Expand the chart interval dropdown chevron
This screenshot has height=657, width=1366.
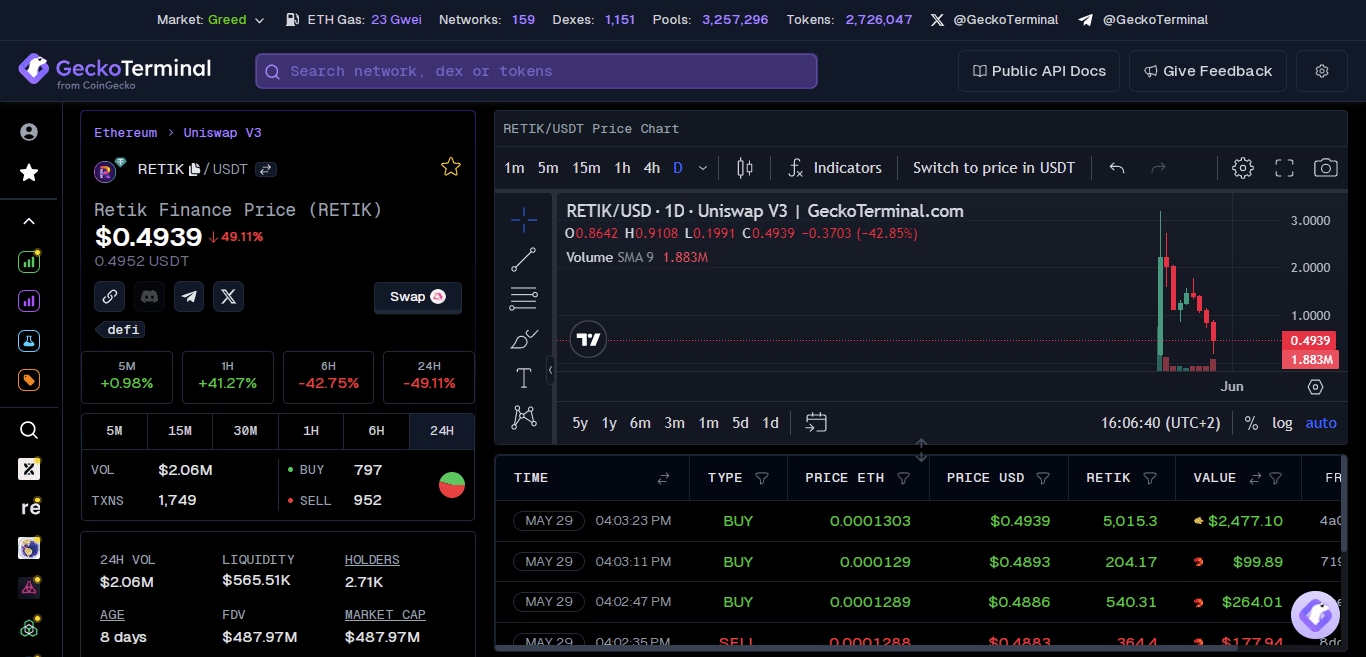click(x=703, y=168)
